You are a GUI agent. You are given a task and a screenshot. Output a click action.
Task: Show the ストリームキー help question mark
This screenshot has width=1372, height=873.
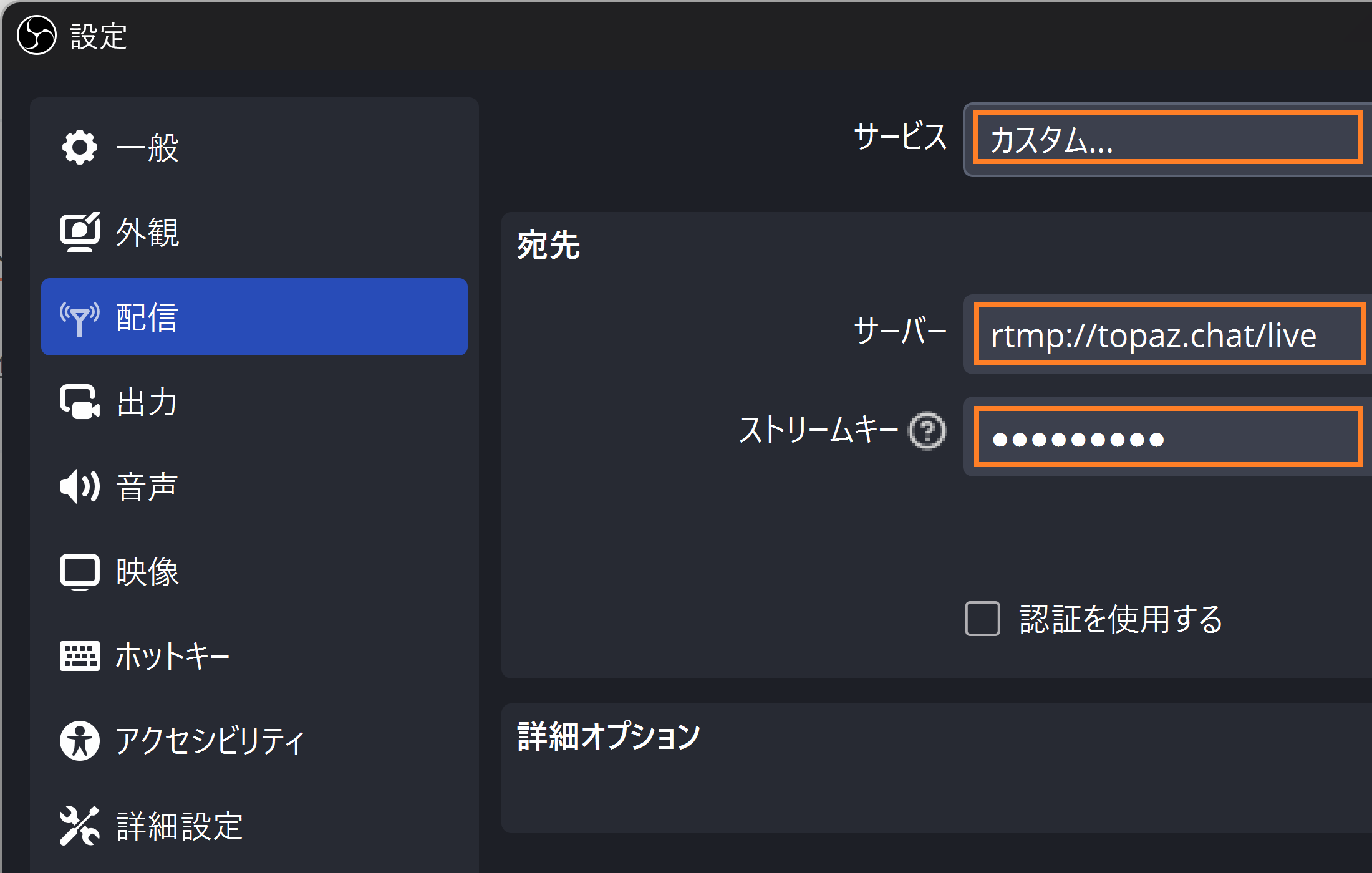(x=927, y=431)
